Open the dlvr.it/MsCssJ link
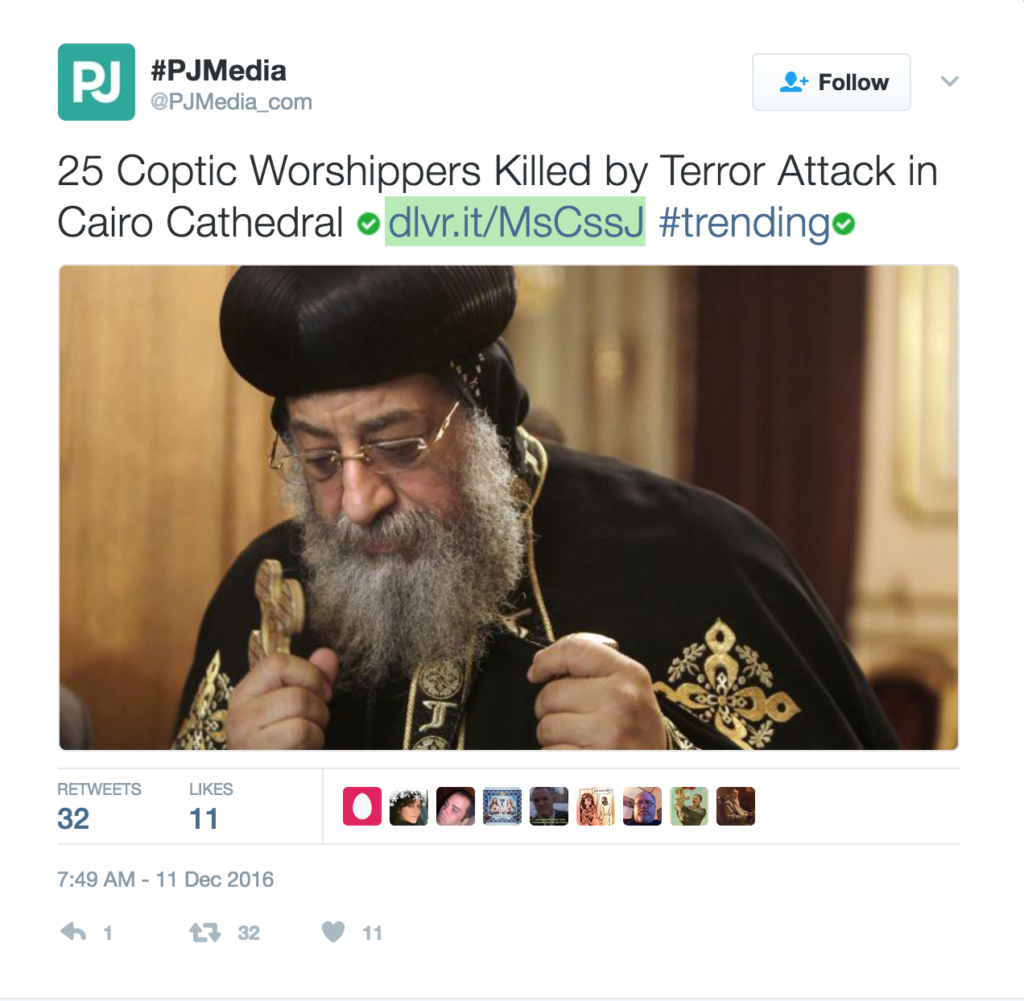This screenshot has height=1001, width=1024. click(x=515, y=221)
